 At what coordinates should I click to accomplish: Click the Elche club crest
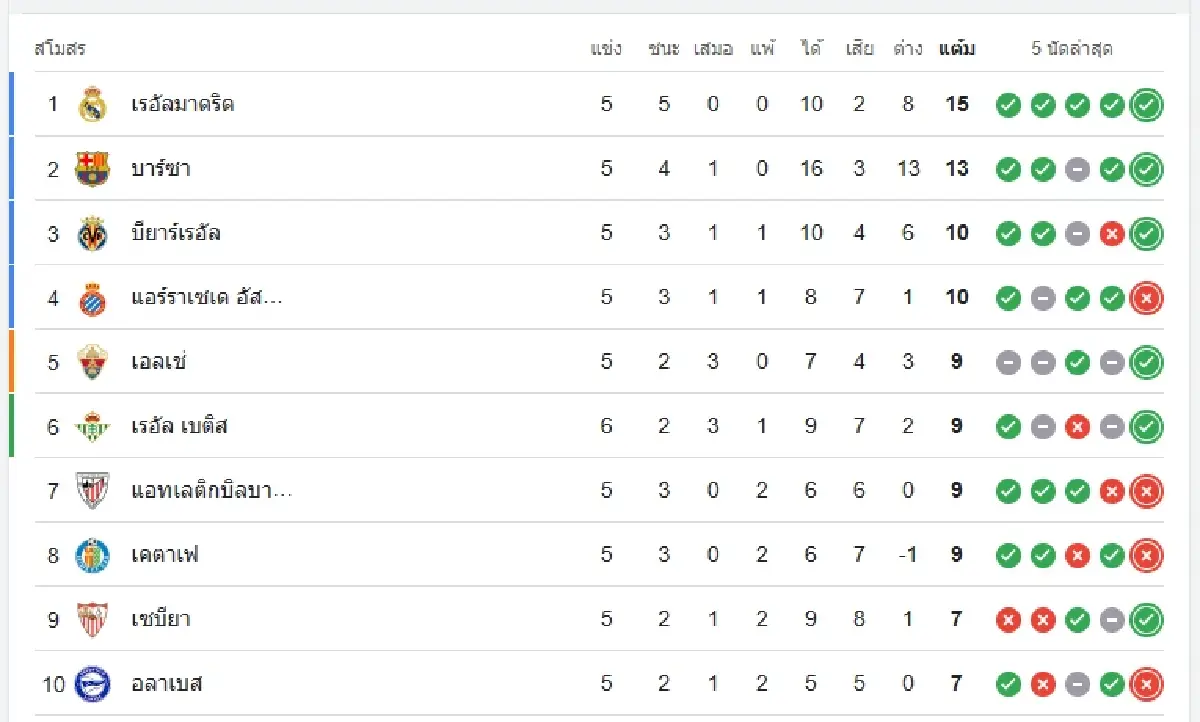[x=92, y=362]
